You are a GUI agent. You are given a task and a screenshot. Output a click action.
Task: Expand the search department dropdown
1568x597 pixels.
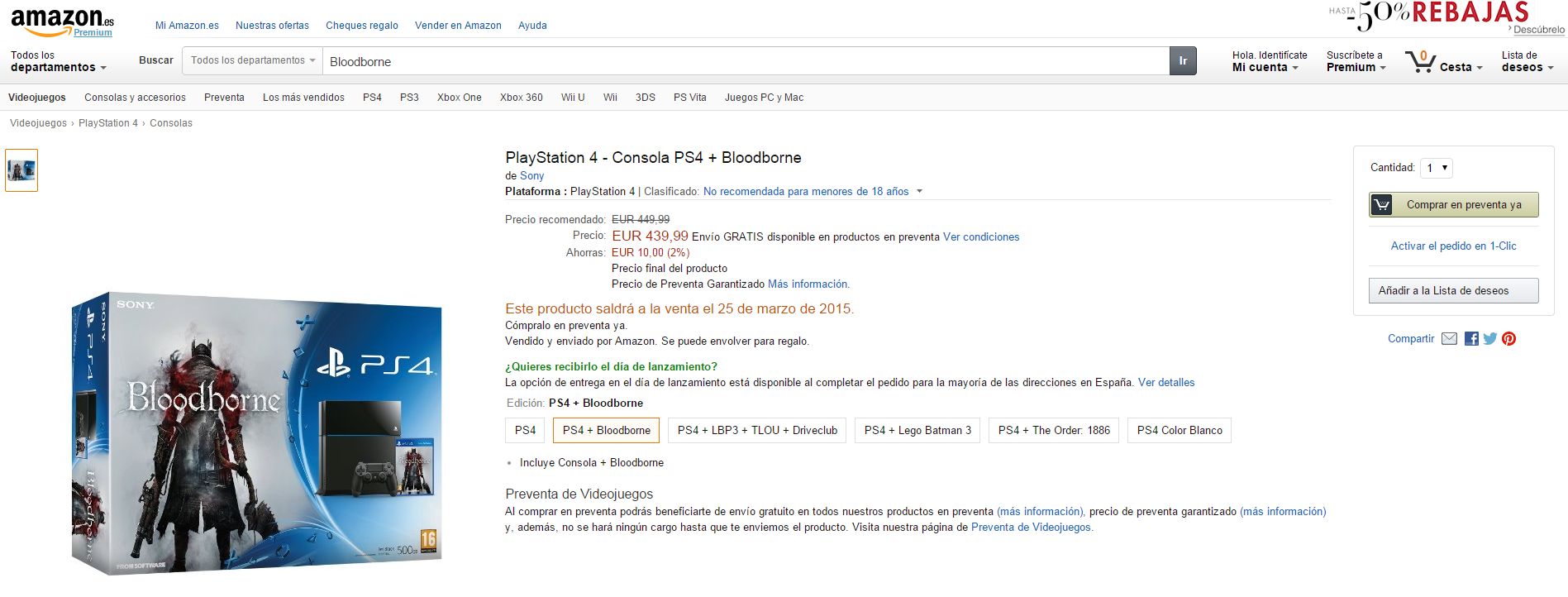(x=252, y=61)
